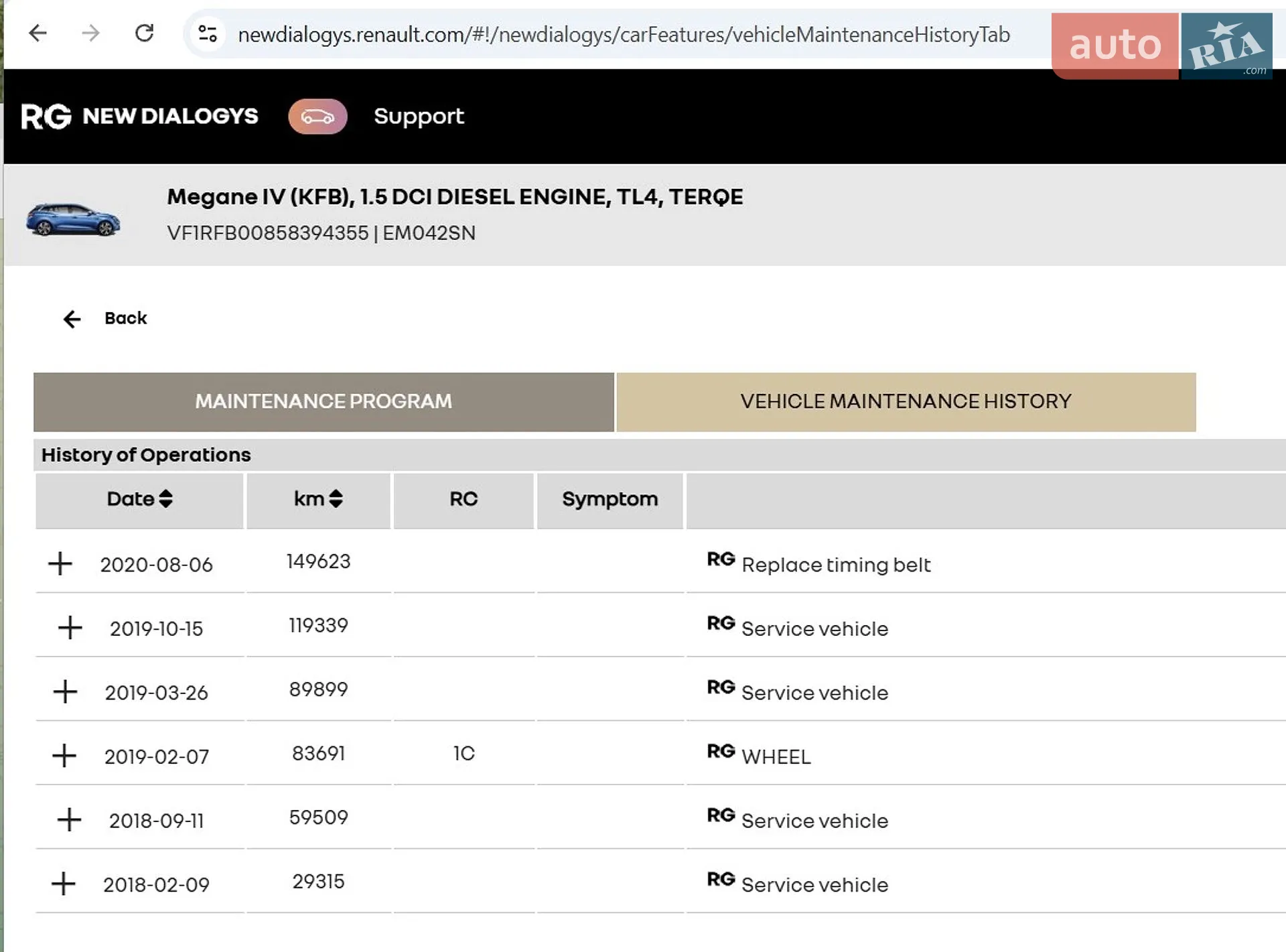
Task: Expand the 2019-10-15 operation row
Action: (x=70, y=628)
